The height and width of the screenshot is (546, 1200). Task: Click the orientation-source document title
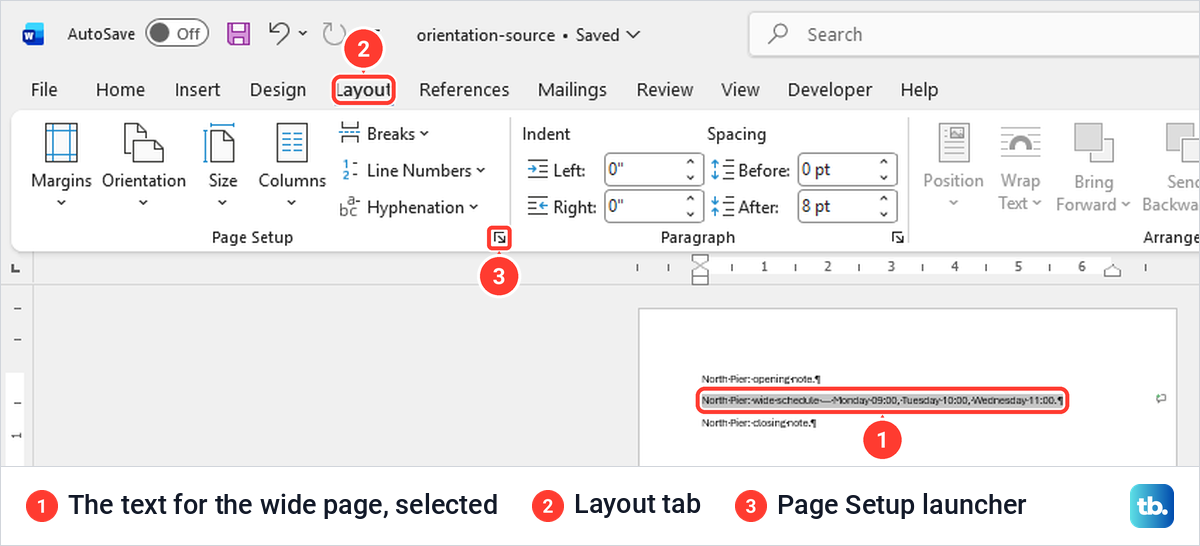pos(486,35)
